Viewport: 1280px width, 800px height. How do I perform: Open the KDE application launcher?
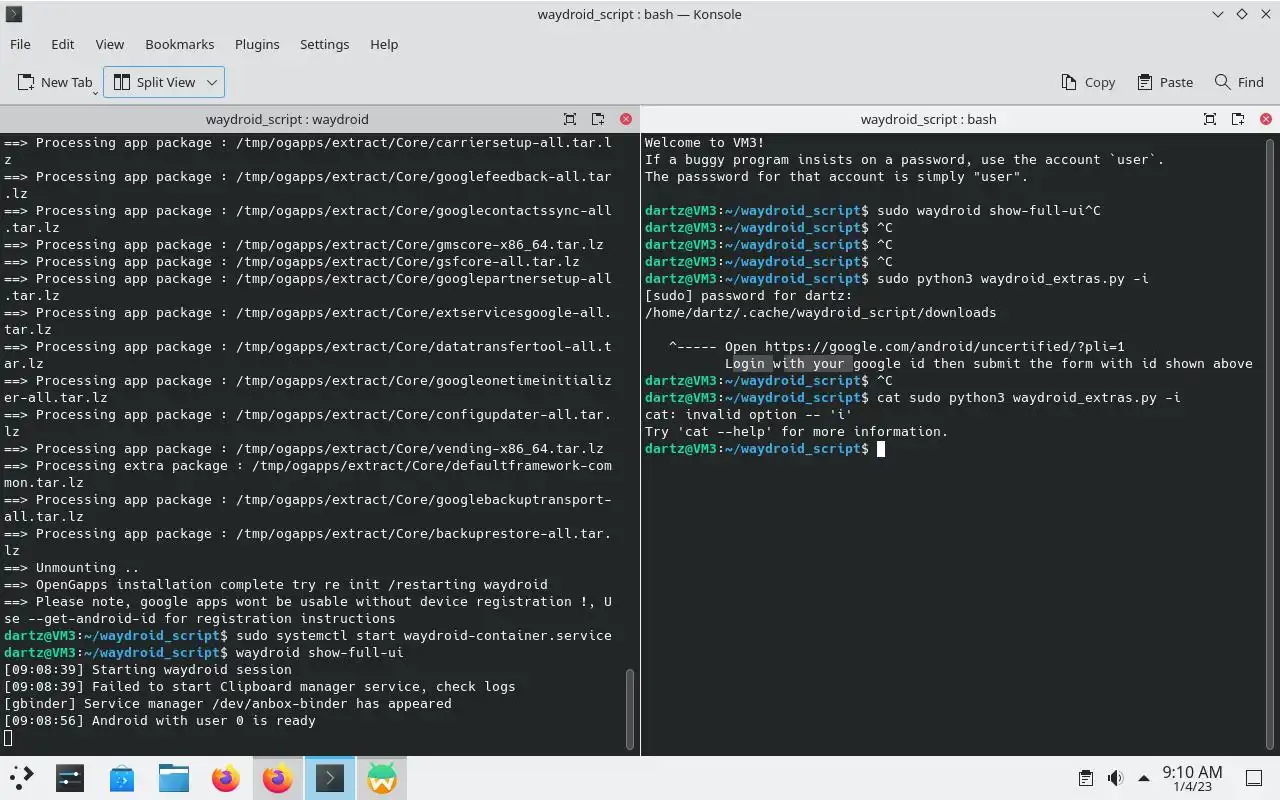(x=21, y=777)
